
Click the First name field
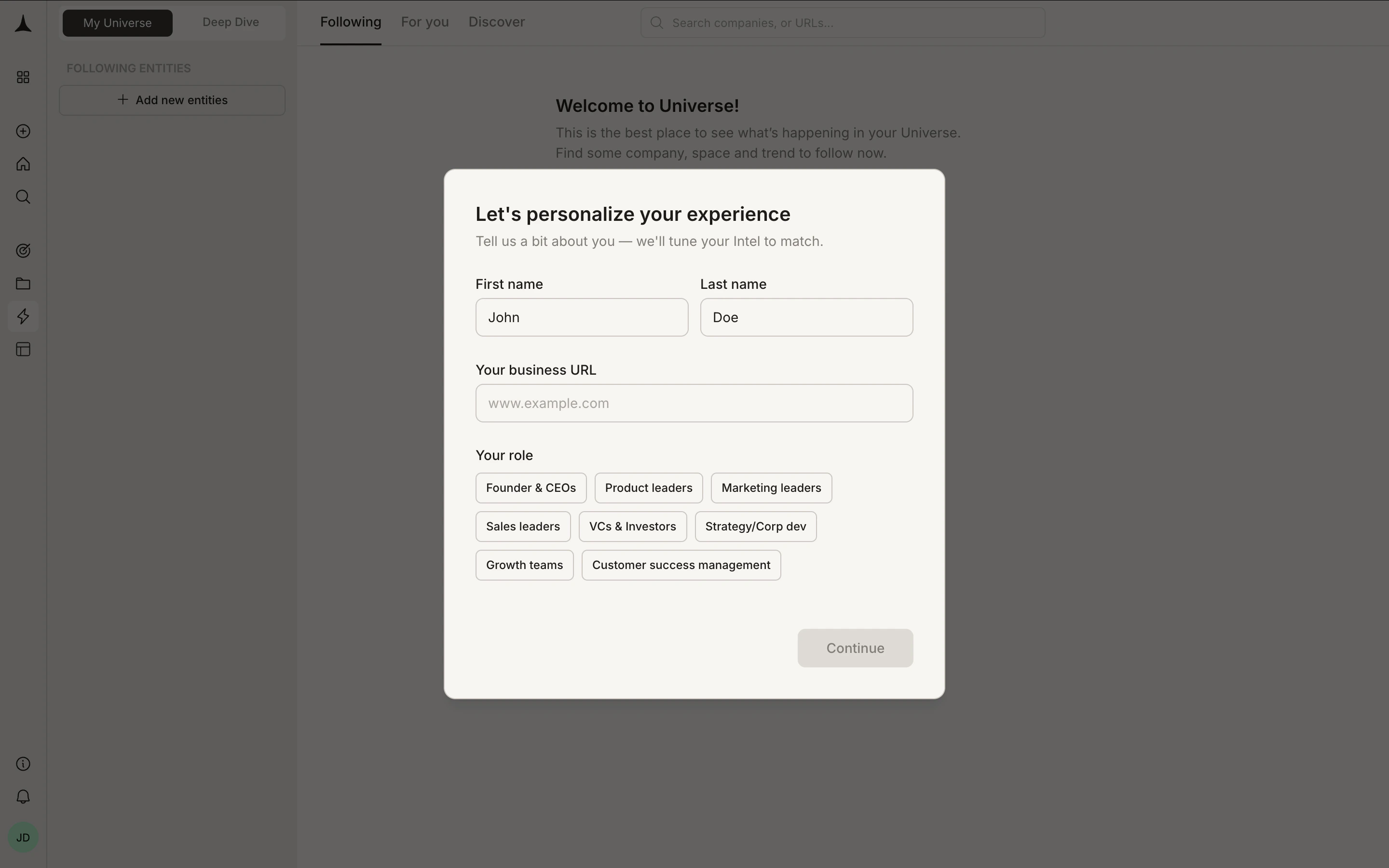582,317
